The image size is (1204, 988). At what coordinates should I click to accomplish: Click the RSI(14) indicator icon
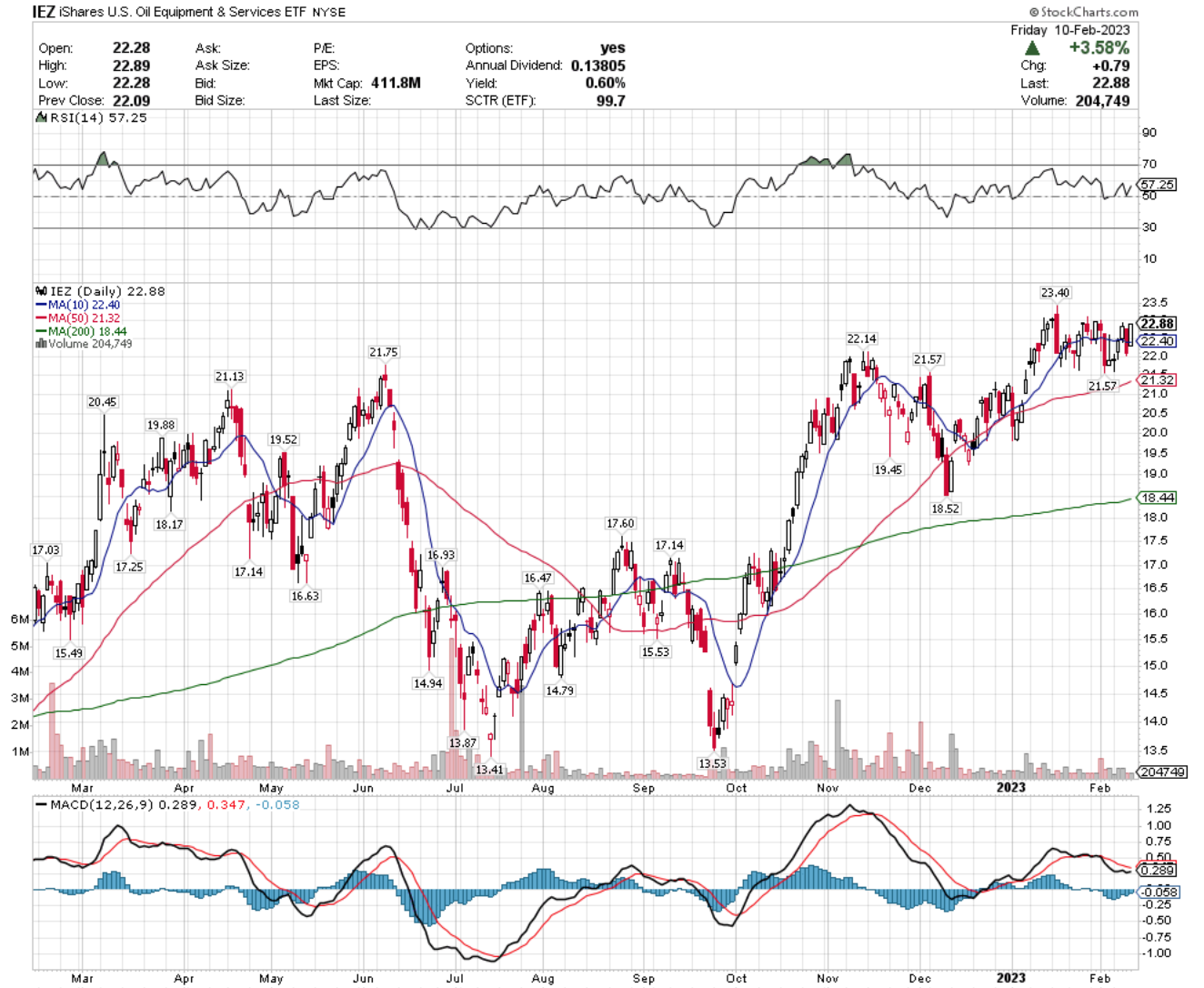39,118
